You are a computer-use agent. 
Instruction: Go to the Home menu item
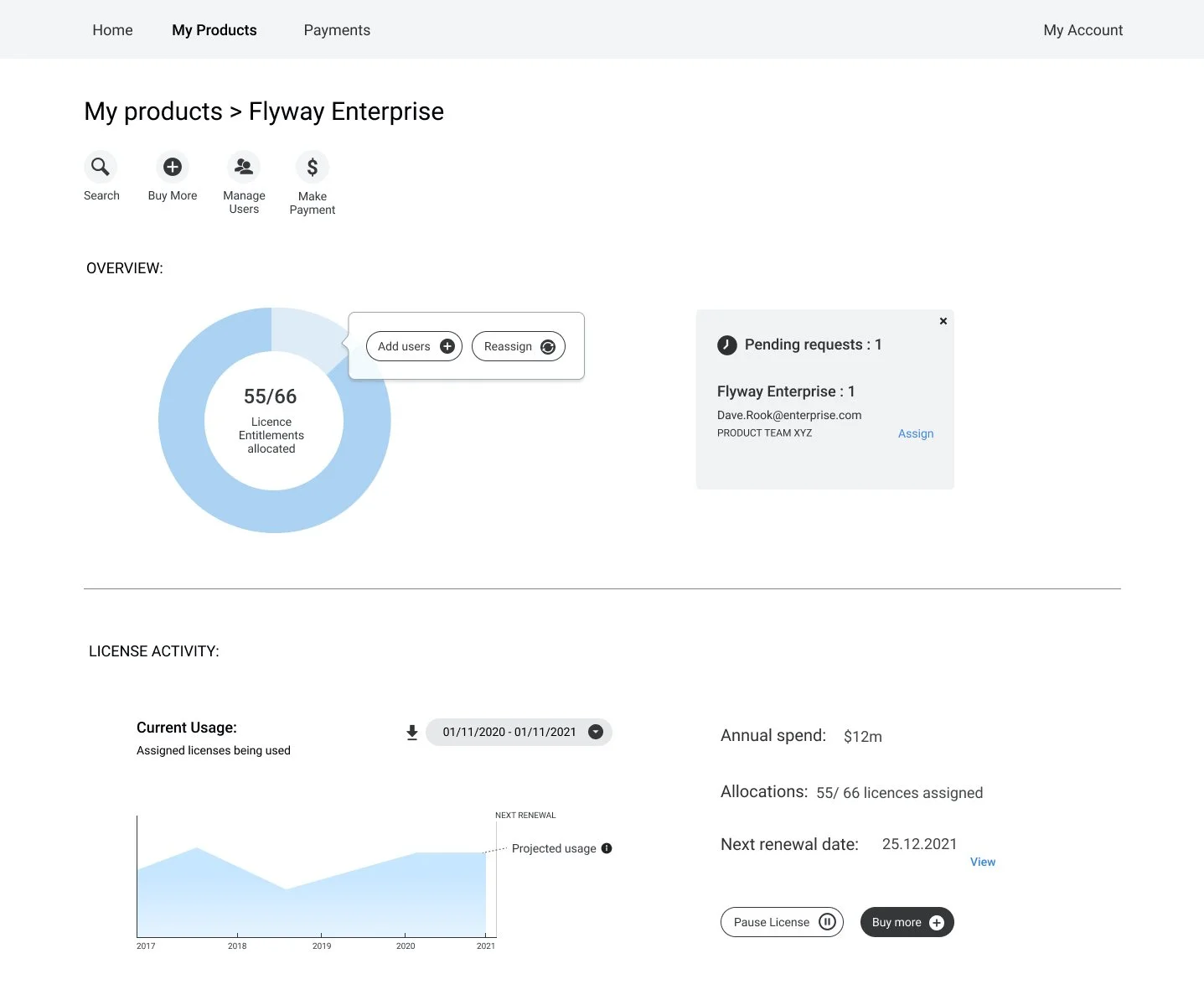click(x=112, y=30)
